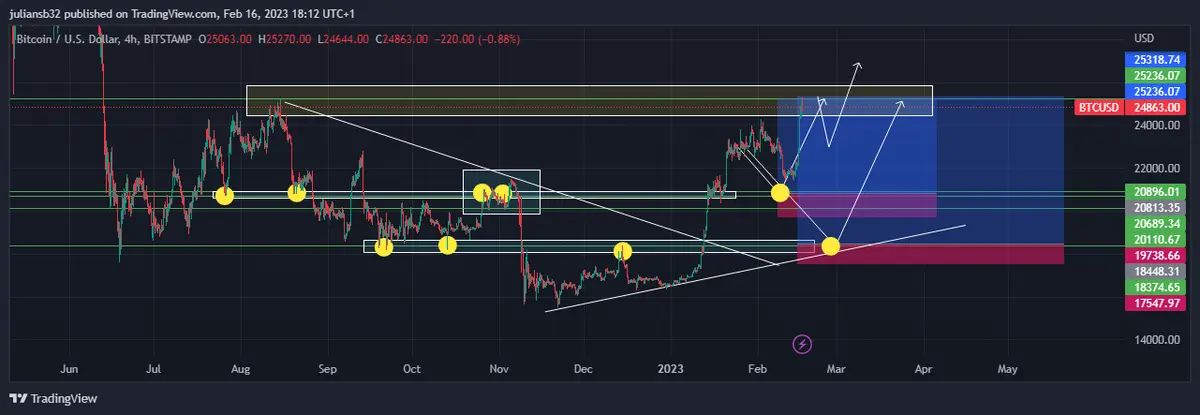Click the 17547.97 price label
Screen dimensions: 1200x415
tap(1154, 302)
